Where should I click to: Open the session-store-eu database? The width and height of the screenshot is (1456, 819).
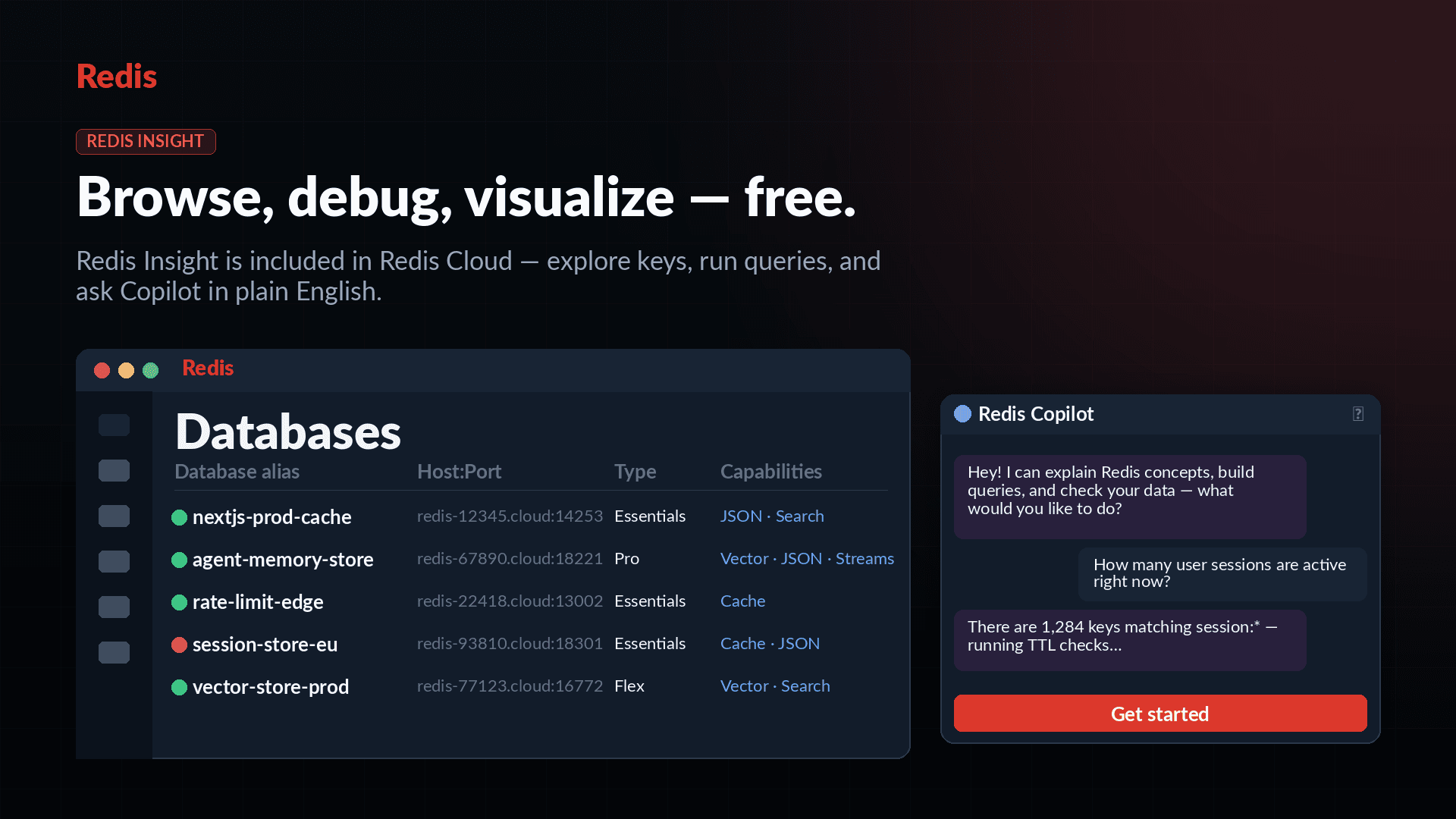(x=265, y=645)
